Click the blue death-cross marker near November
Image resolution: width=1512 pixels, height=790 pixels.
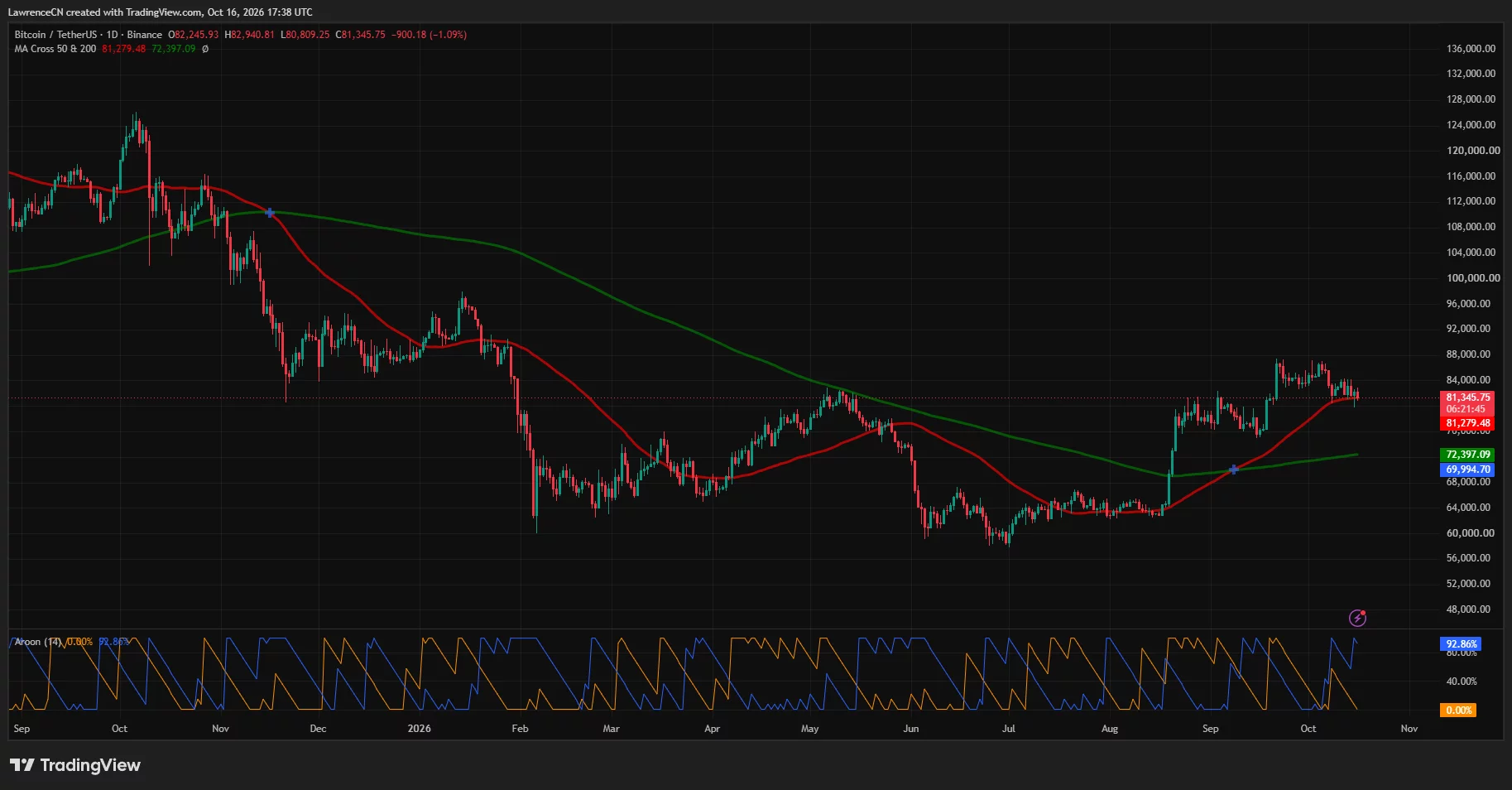pos(270,213)
